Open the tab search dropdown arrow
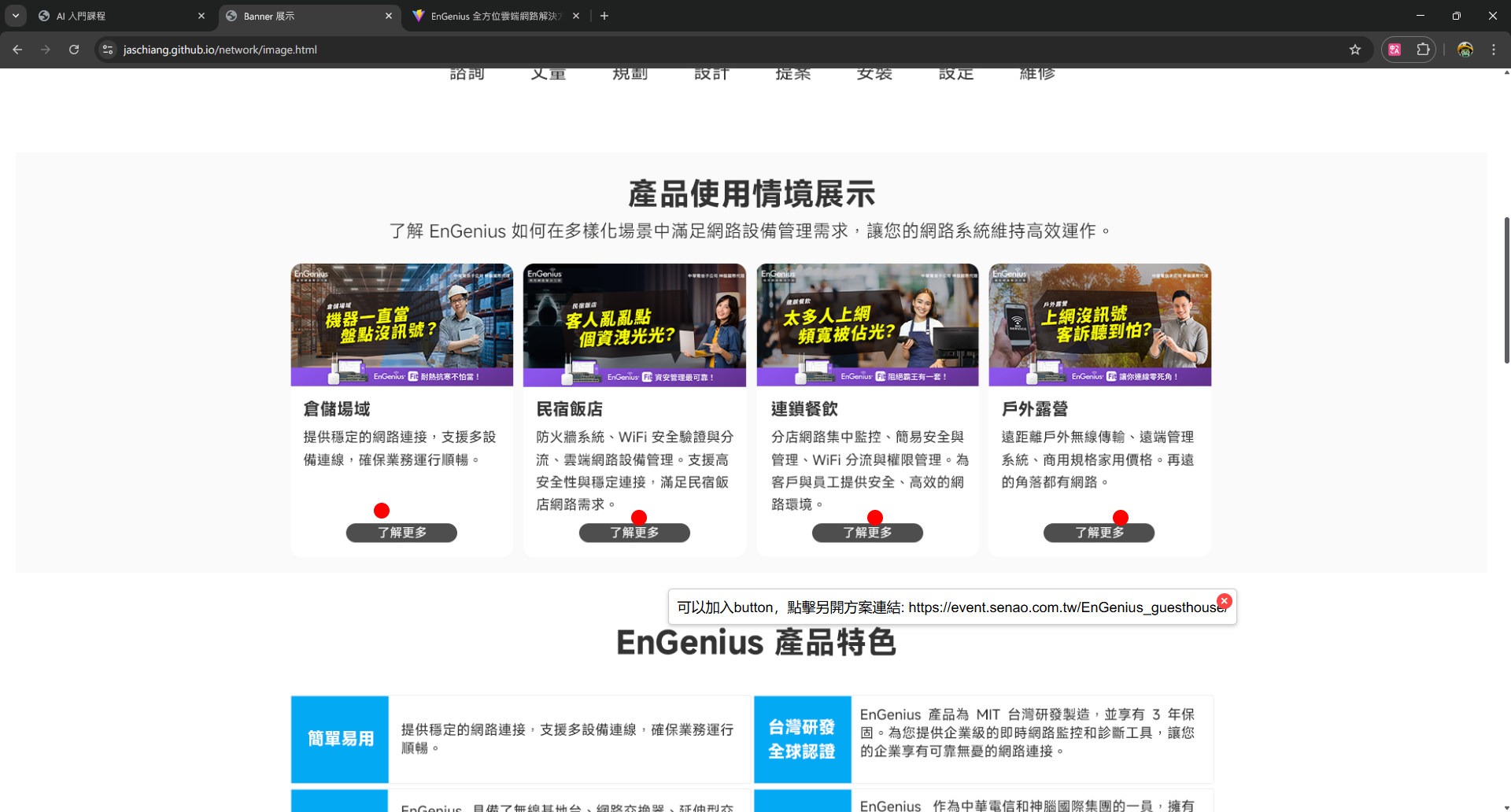 click(x=16, y=16)
